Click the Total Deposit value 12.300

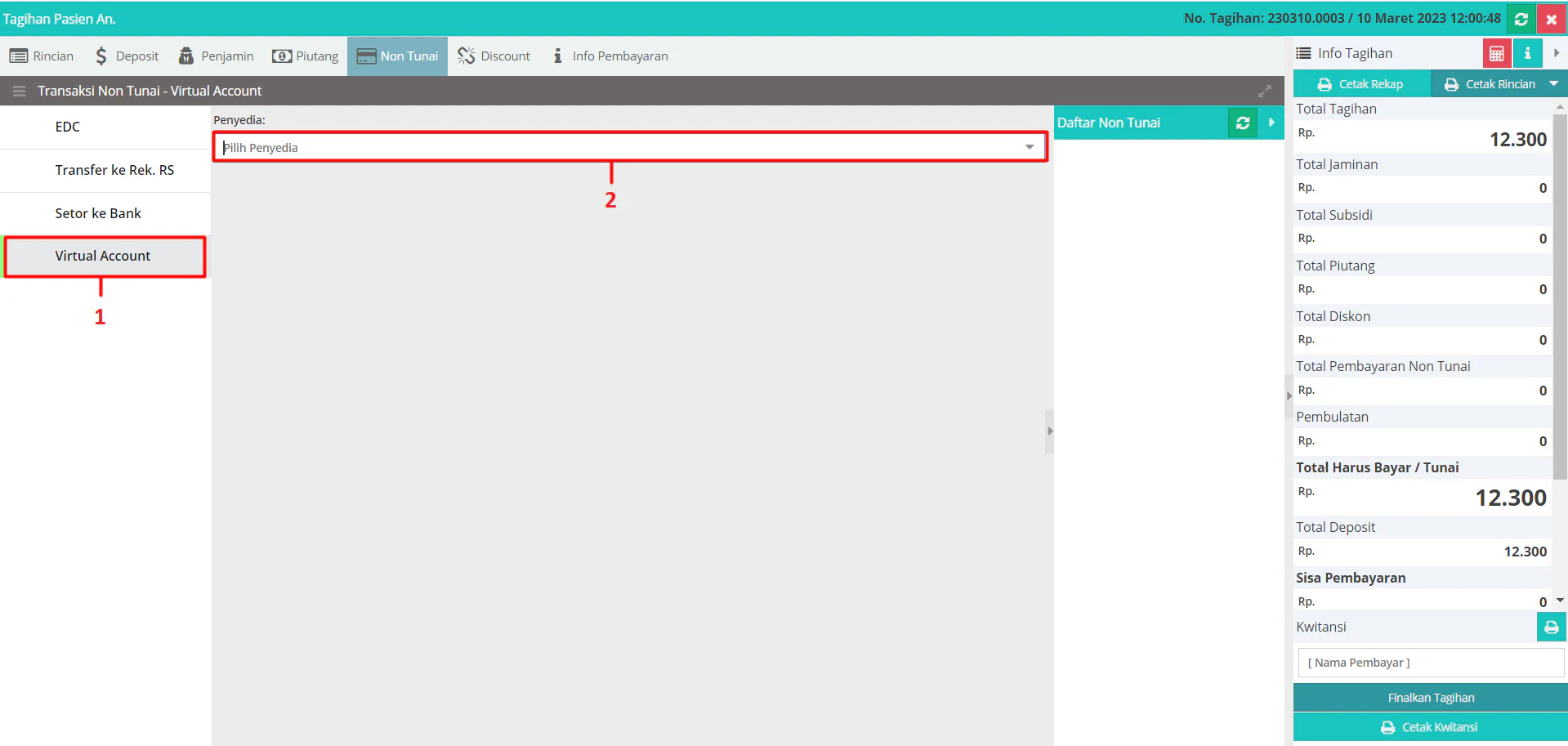click(x=1525, y=552)
